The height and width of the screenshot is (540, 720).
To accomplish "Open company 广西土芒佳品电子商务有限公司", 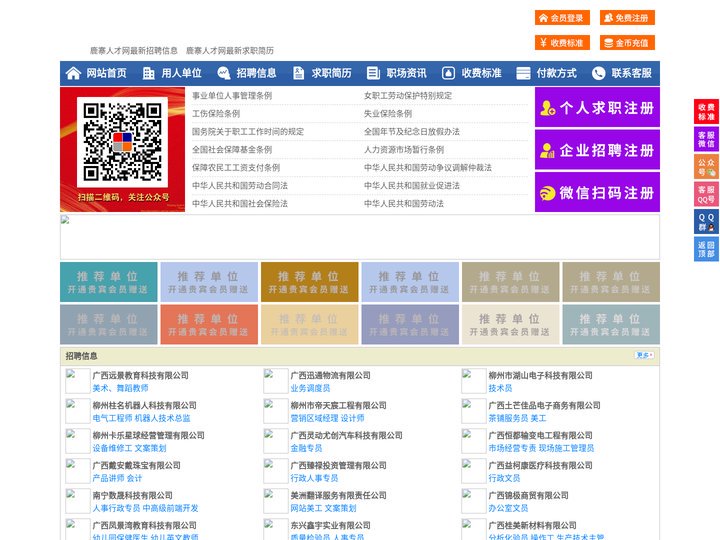I will click(x=544, y=405).
